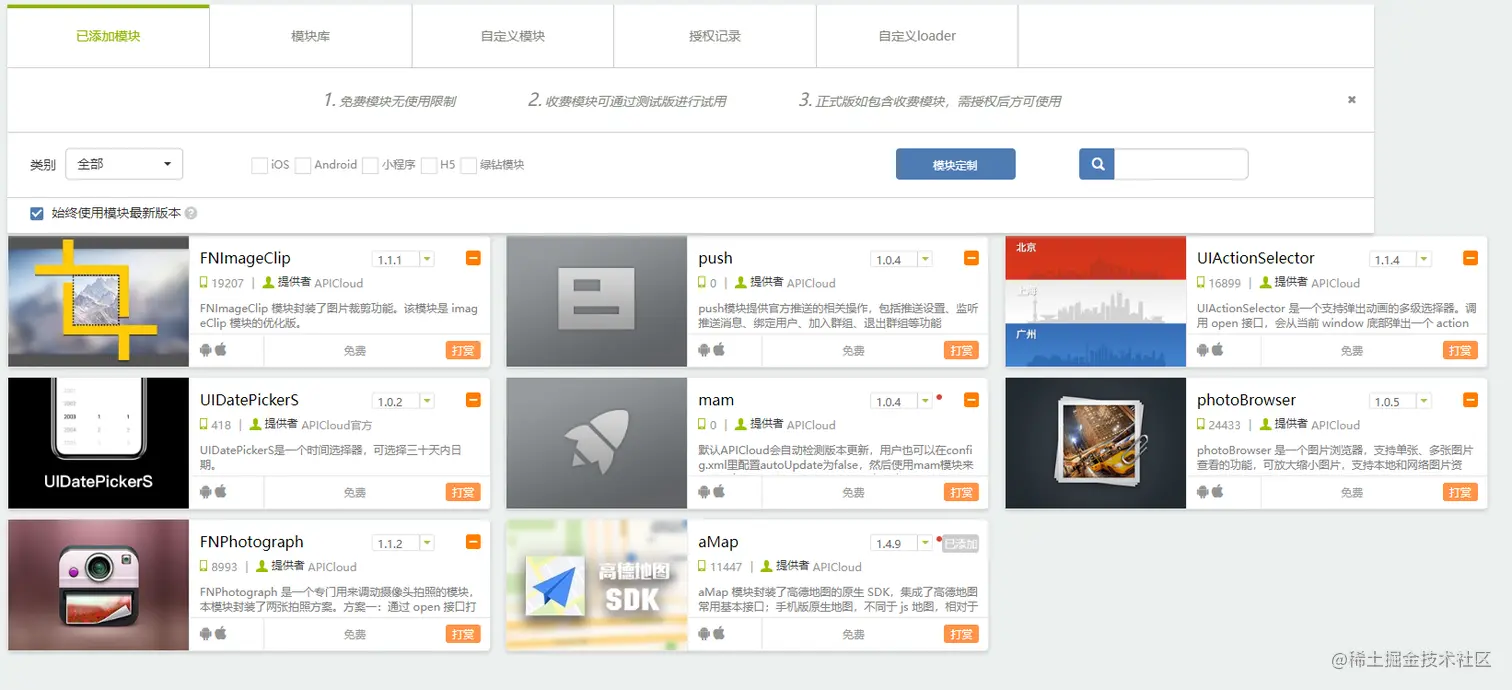This screenshot has width=1512, height=690.
Task: Check the iOS filter checkbox
Action: click(x=259, y=165)
